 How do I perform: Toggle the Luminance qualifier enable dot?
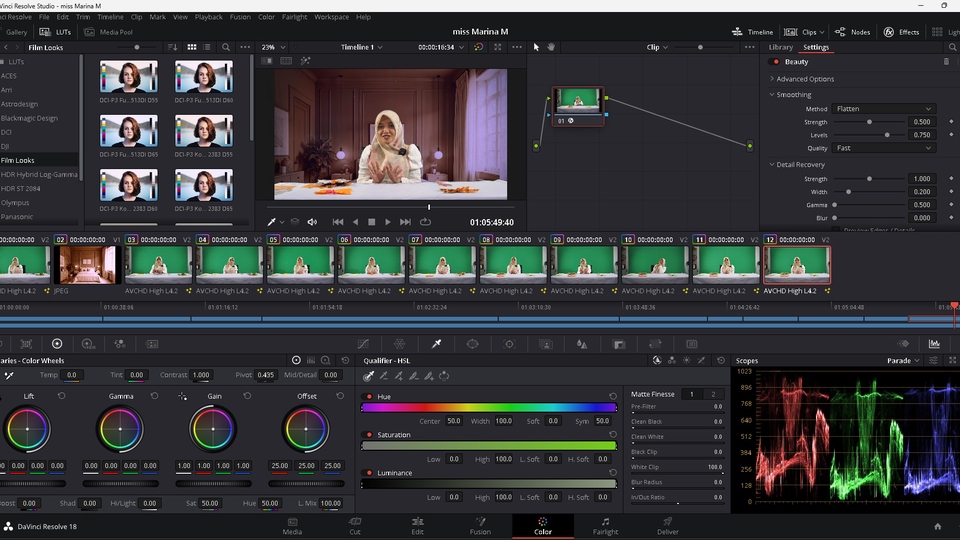369,473
